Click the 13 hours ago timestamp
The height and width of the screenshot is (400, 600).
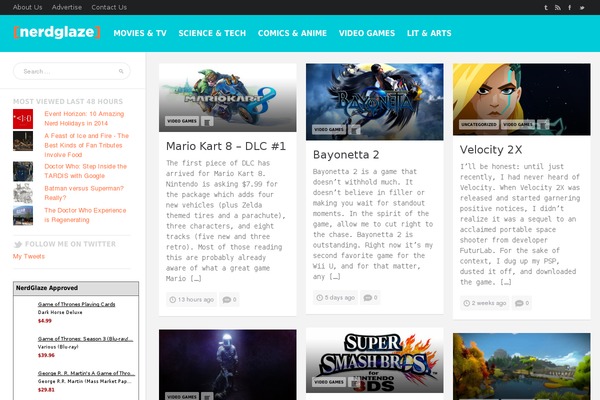[x=196, y=299]
